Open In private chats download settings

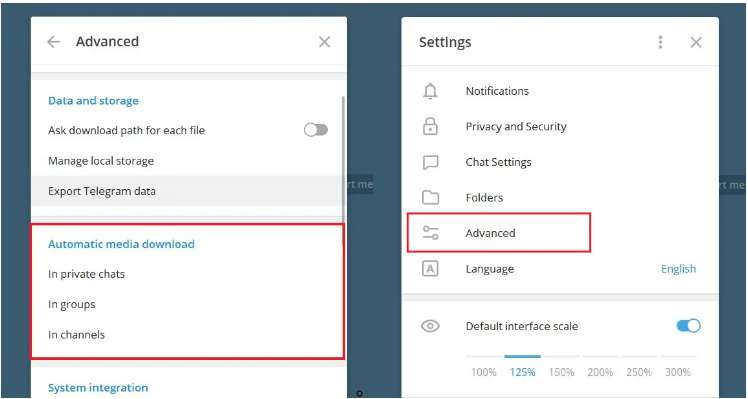(x=188, y=274)
